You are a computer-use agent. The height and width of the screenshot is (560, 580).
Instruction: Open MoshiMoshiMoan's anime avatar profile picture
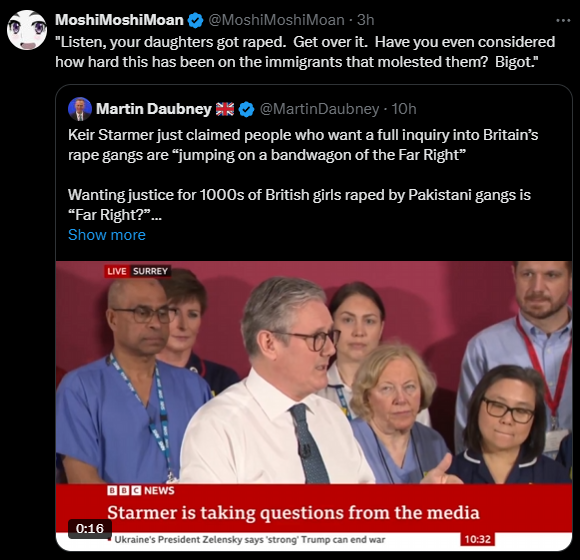(27, 30)
